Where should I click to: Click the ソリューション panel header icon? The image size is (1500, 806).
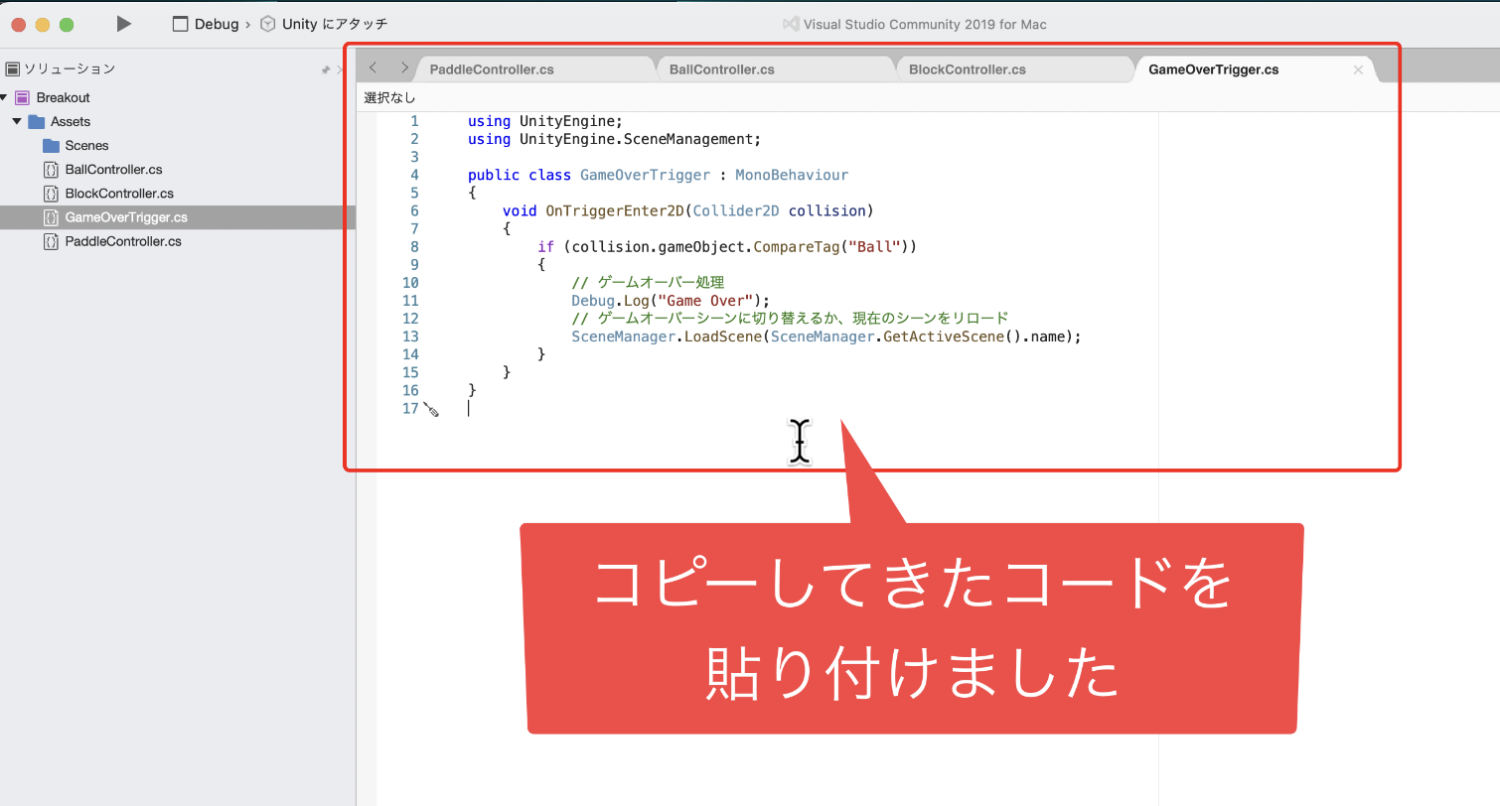[12, 69]
